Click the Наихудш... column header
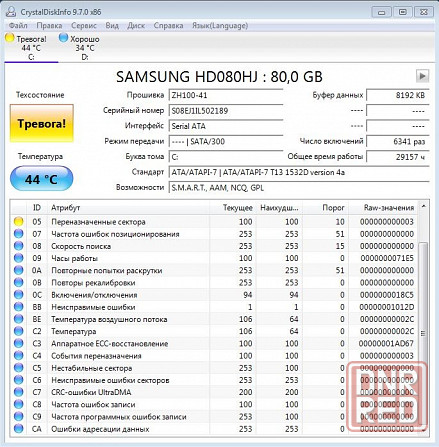The width and height of the screenshot is (439, 447). 279,208
